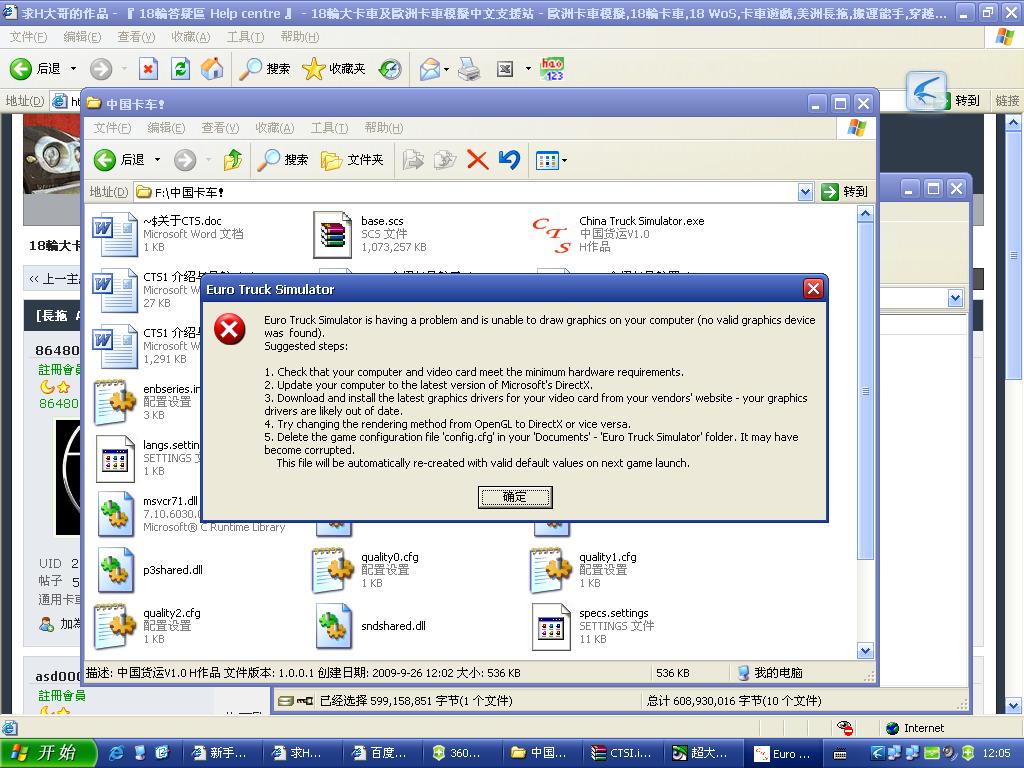Click the 确定 button in the error dialog

515,497
